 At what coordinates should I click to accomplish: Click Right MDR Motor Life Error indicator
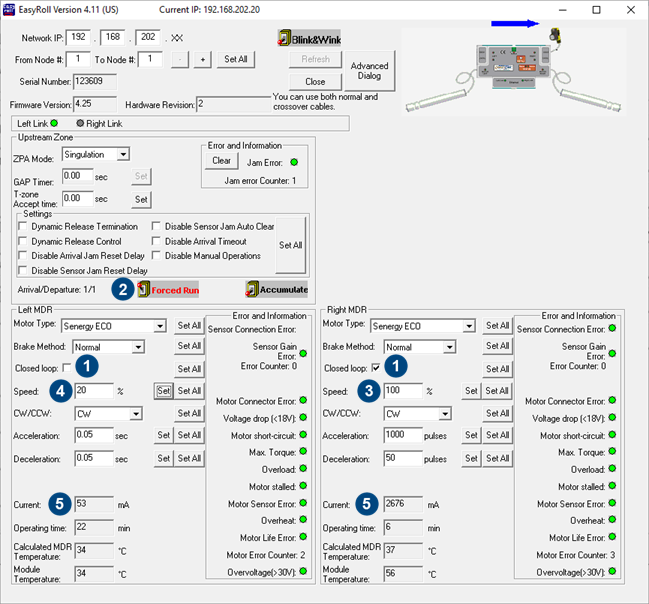[x=612, y=537]
